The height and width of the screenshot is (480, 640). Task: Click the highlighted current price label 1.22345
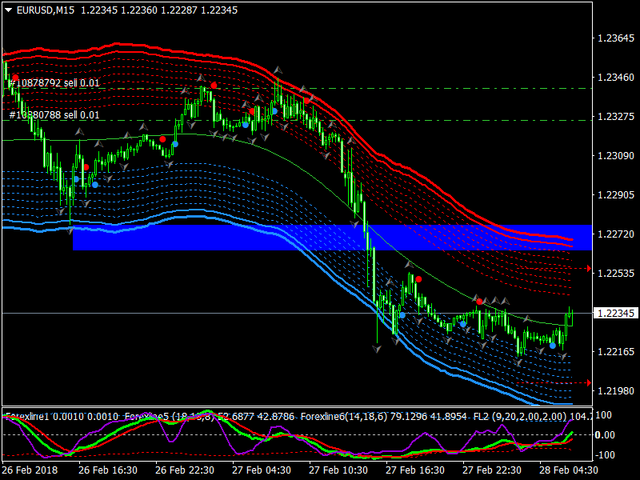click(x=616, y=313)
